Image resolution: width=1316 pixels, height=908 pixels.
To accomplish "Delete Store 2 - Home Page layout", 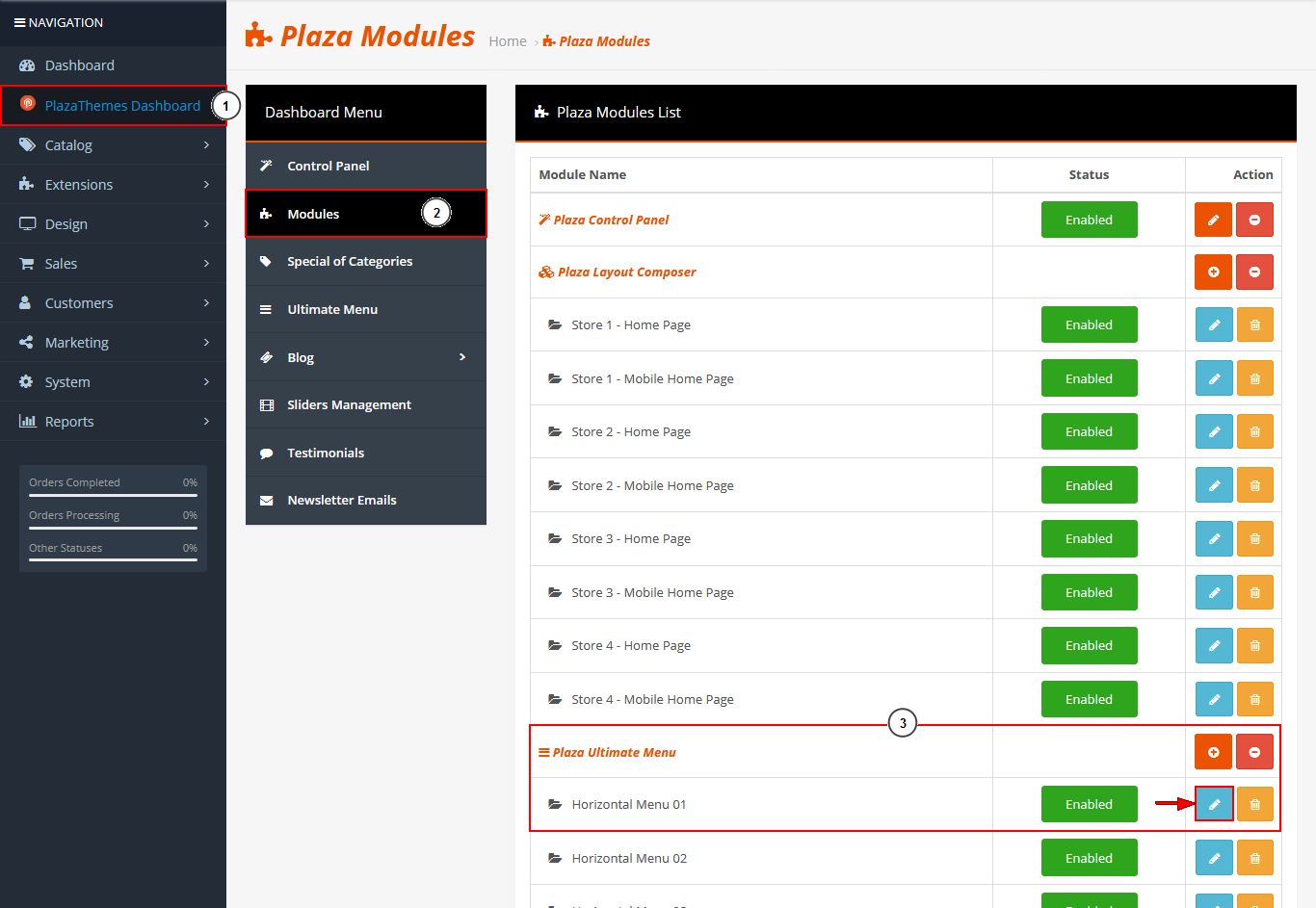I will (1254, 431).
